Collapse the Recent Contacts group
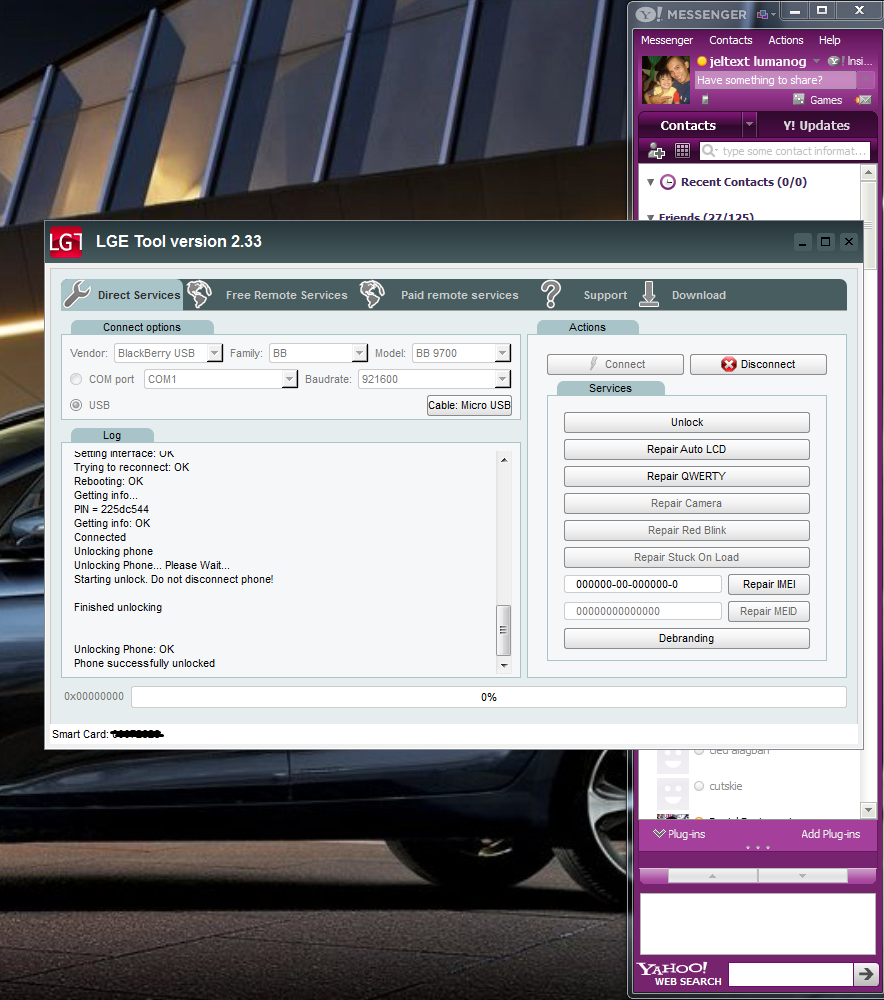This screenshot has height=1000, width=884. tap(651, 182)
